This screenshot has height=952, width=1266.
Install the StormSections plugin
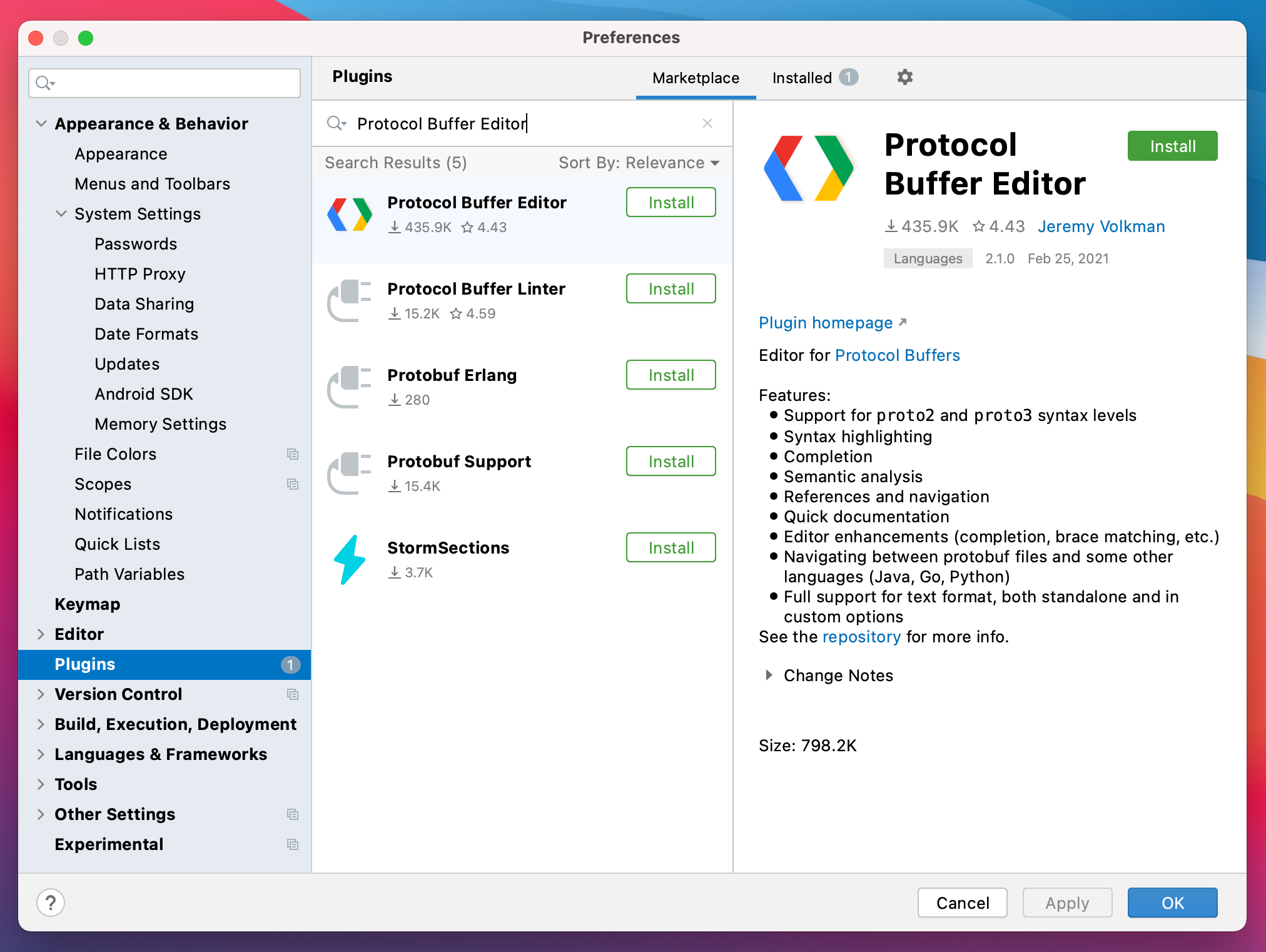point(671,548)
